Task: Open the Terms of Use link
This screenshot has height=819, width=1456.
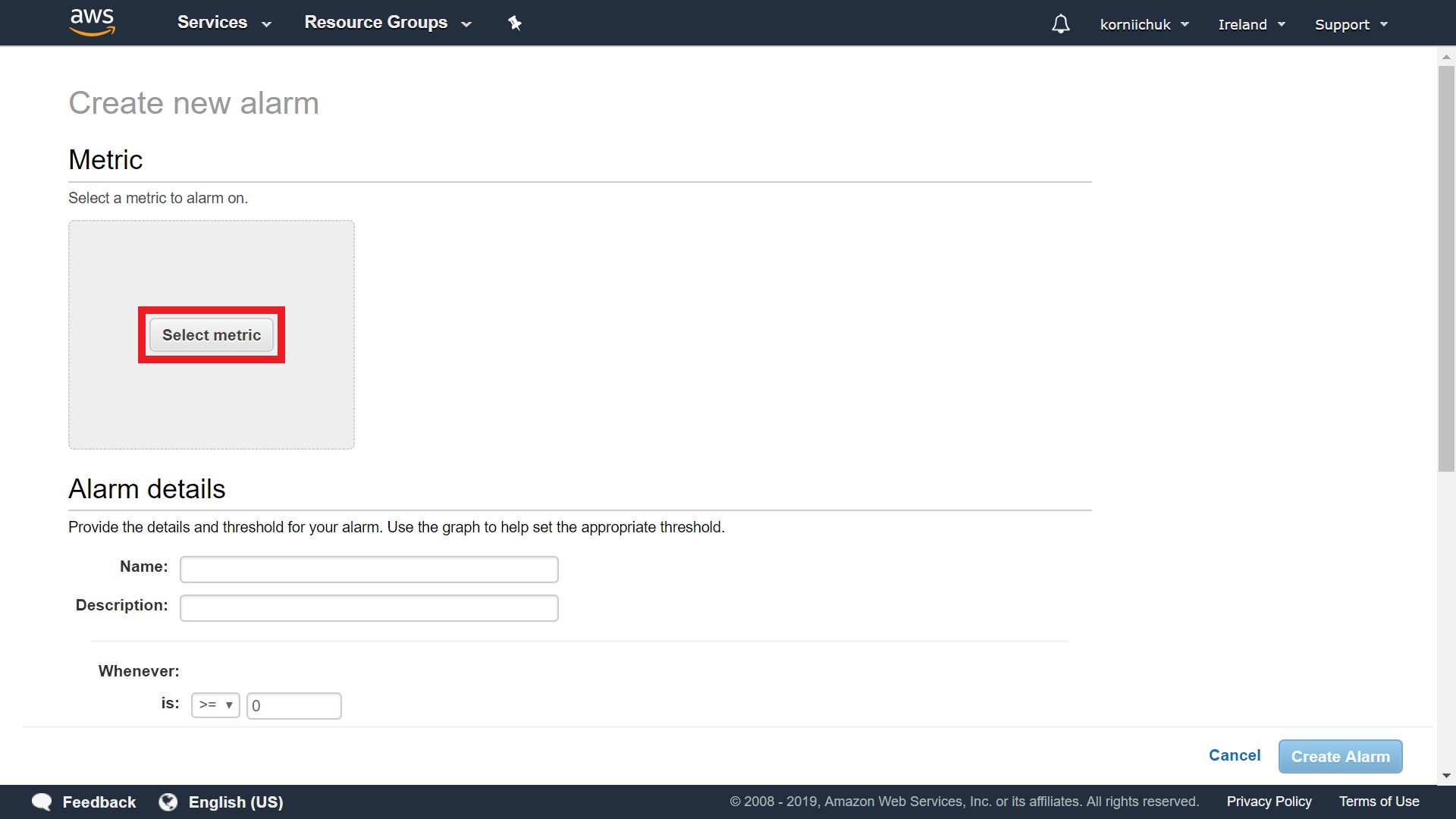Action: (x=1379, y=802)
